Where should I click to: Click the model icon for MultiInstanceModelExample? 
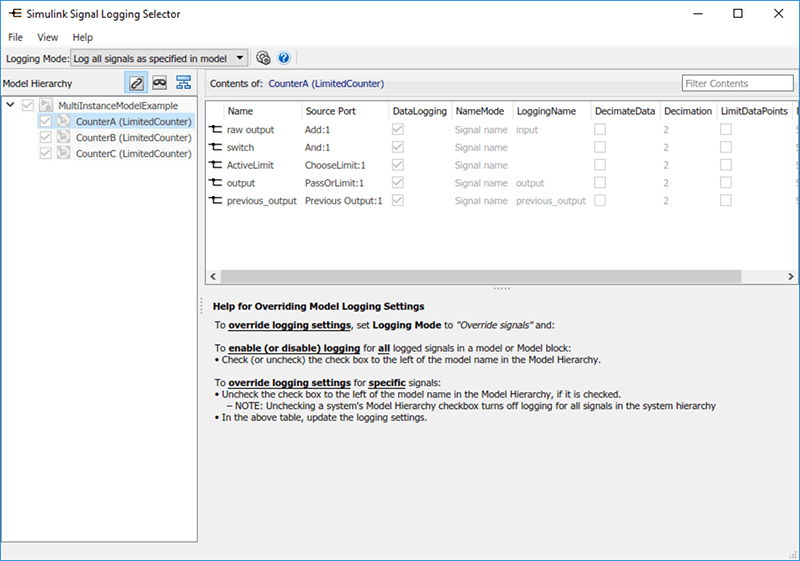(46, 105)
